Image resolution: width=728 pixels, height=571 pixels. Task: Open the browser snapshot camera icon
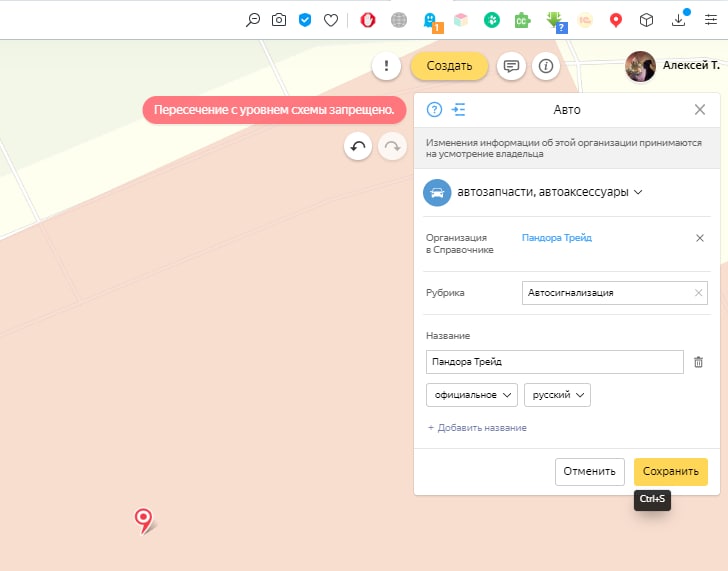[x=279, y=20]
